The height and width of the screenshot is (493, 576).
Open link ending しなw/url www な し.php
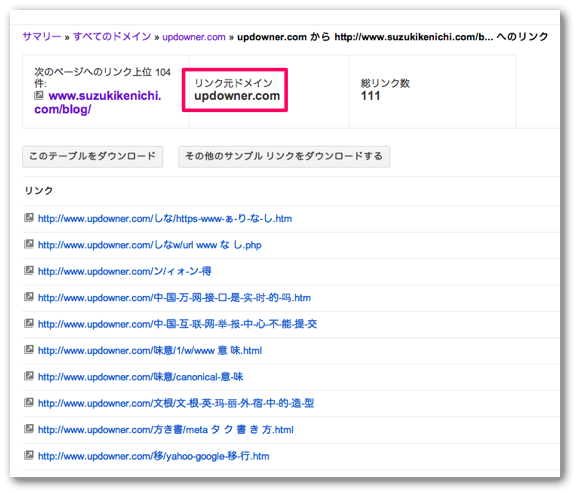[x=150, y=245]
